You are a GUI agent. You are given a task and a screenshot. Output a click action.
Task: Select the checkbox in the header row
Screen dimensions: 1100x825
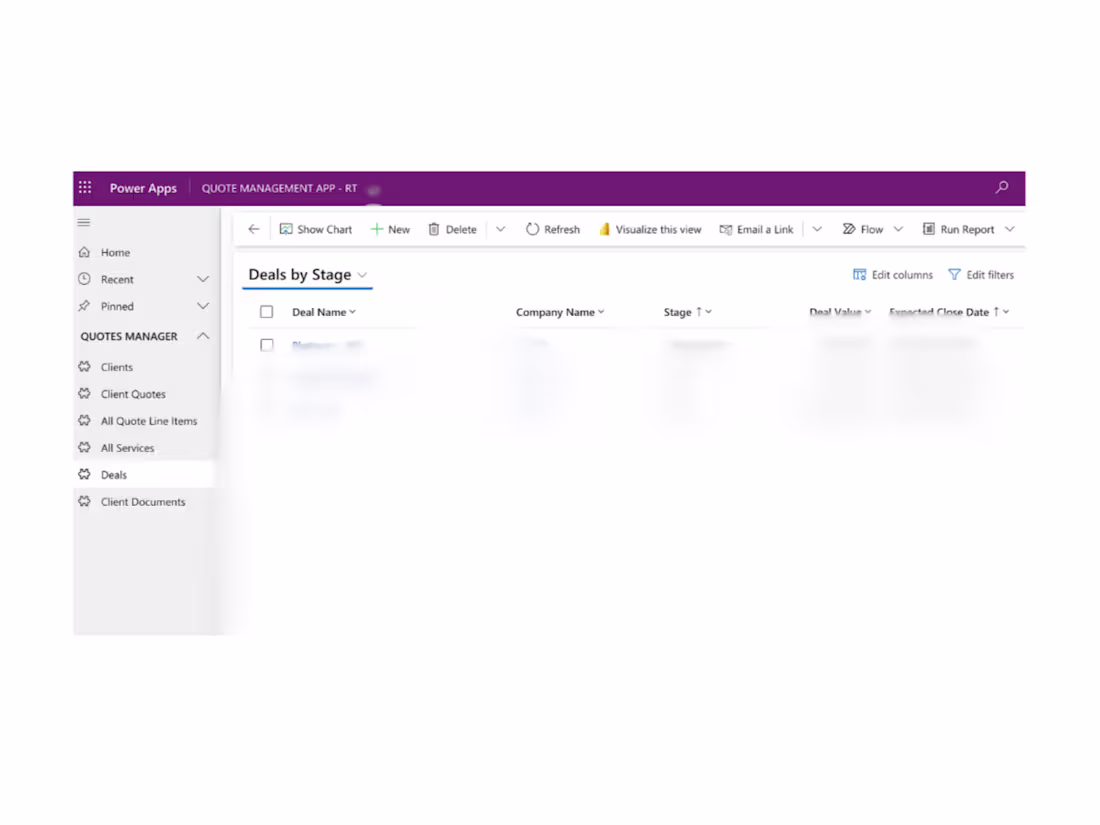pyautogui.click(x=266, y=311)
